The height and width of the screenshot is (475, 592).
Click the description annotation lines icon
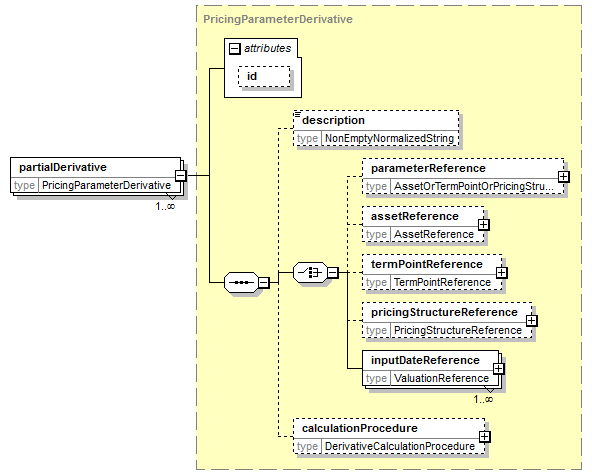click(298, 114)
